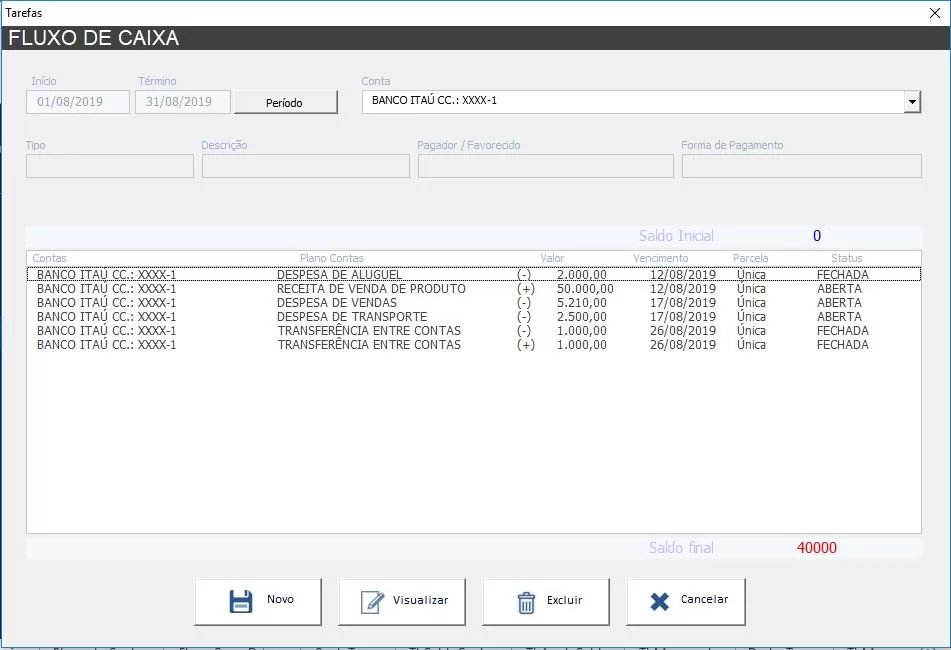Click the Término date field
The image size is (951, 650).
click(182, 102)
